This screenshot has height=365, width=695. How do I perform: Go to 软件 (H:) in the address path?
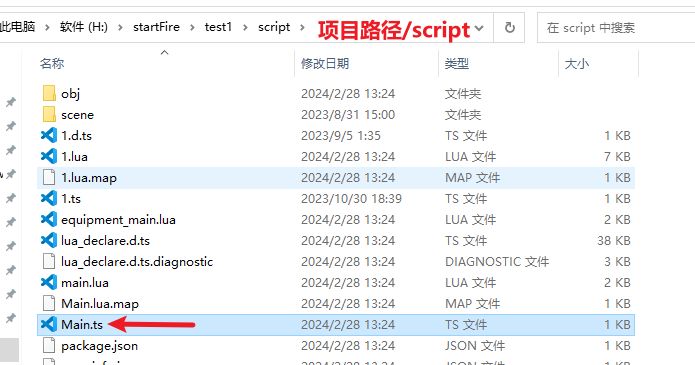pos(84,27)
